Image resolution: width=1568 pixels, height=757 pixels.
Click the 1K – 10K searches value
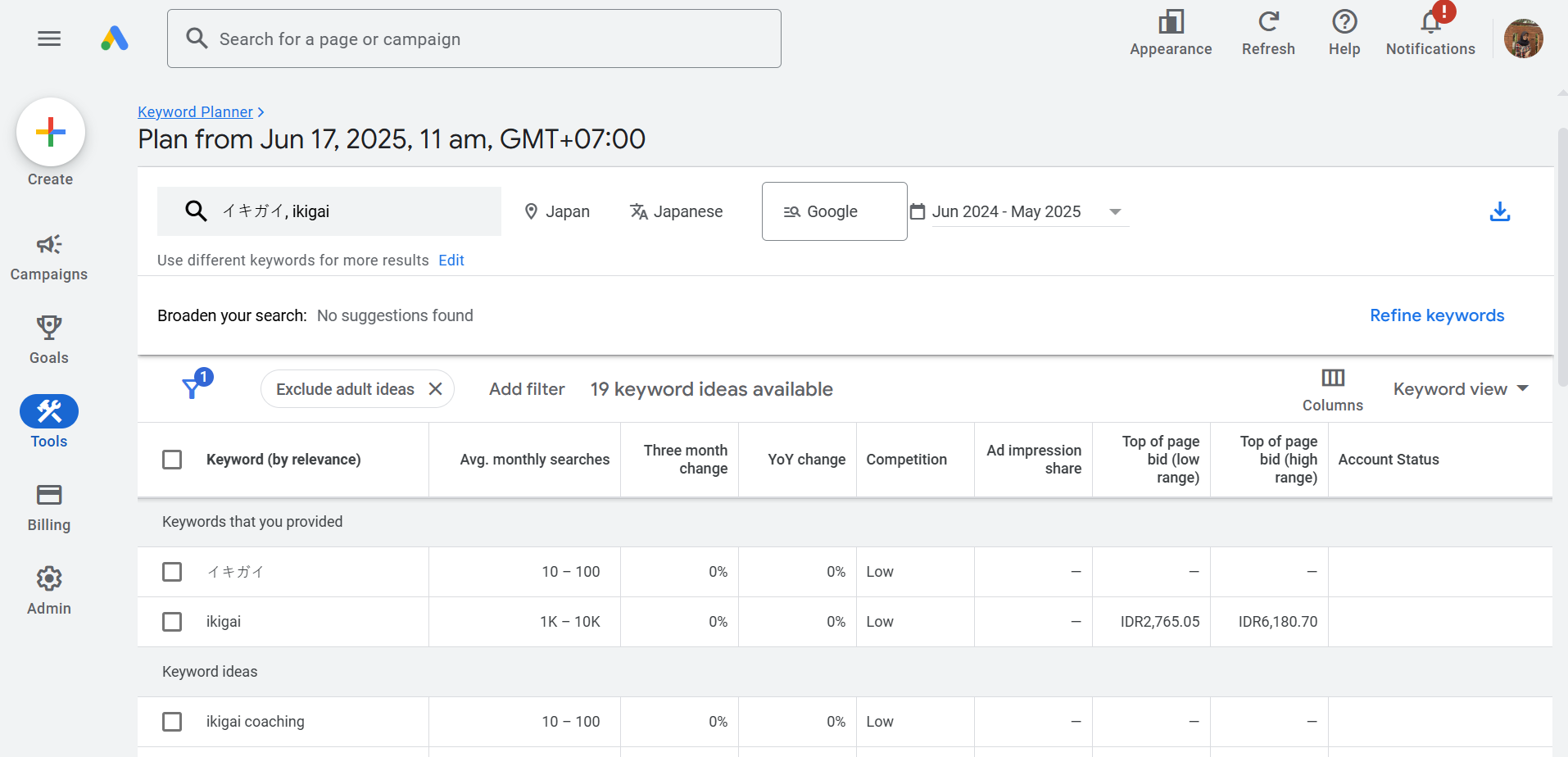(x=570, y=622)
